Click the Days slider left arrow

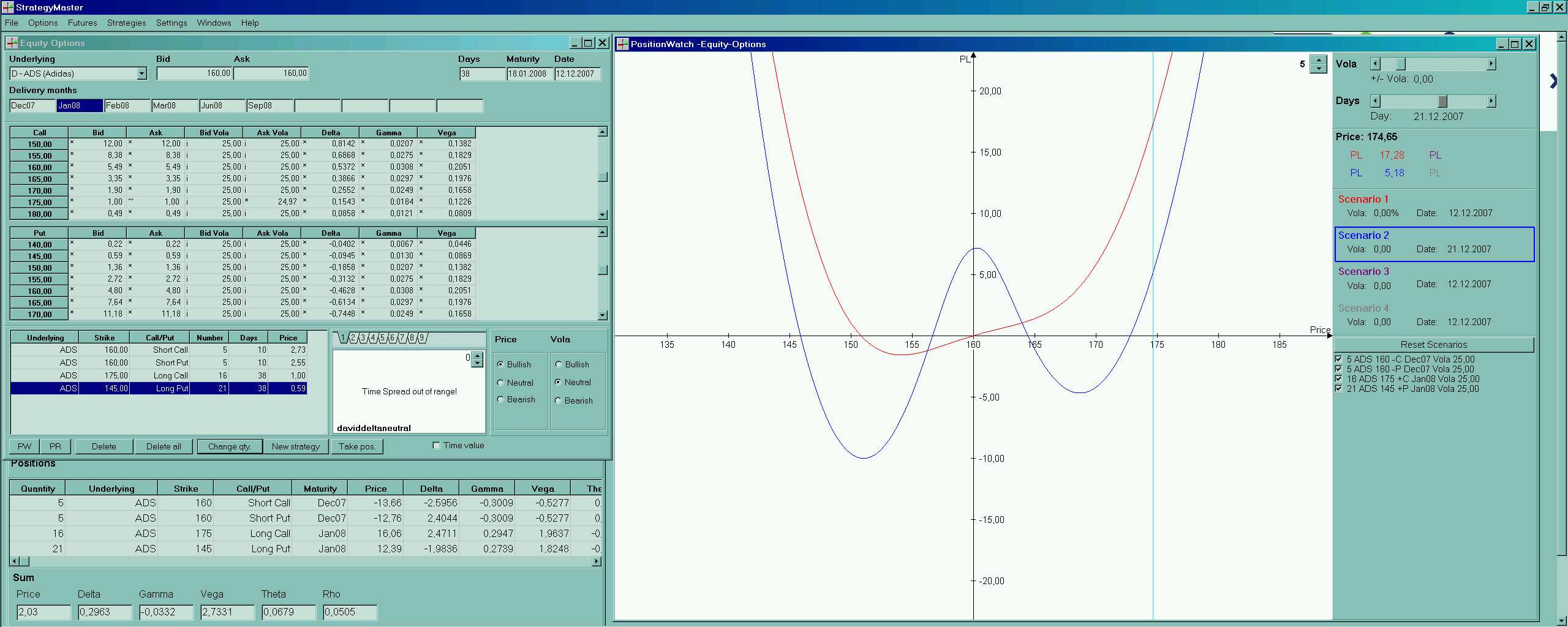pyautogui.click(x=1375, y=101)
